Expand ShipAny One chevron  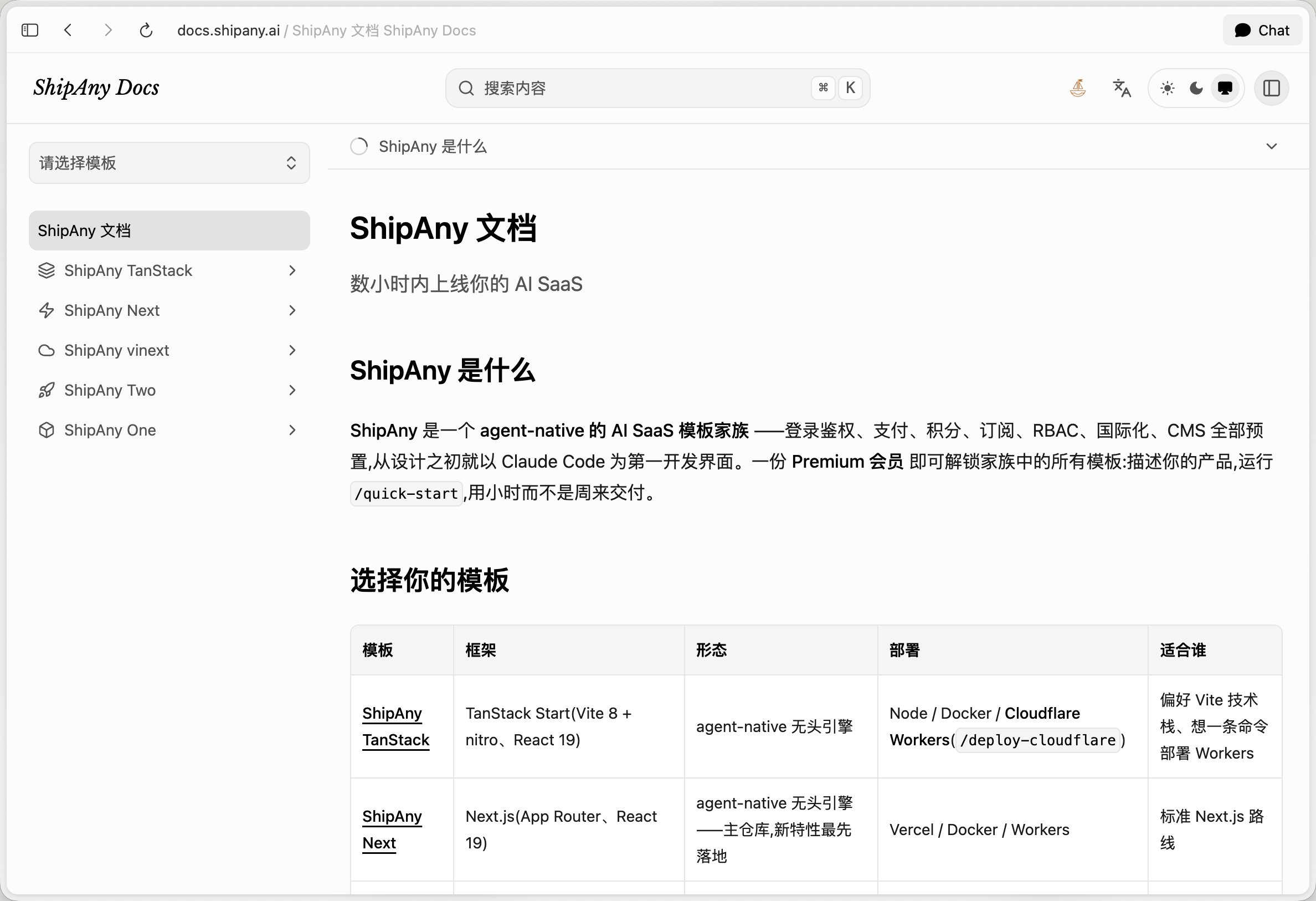point(292,430)
